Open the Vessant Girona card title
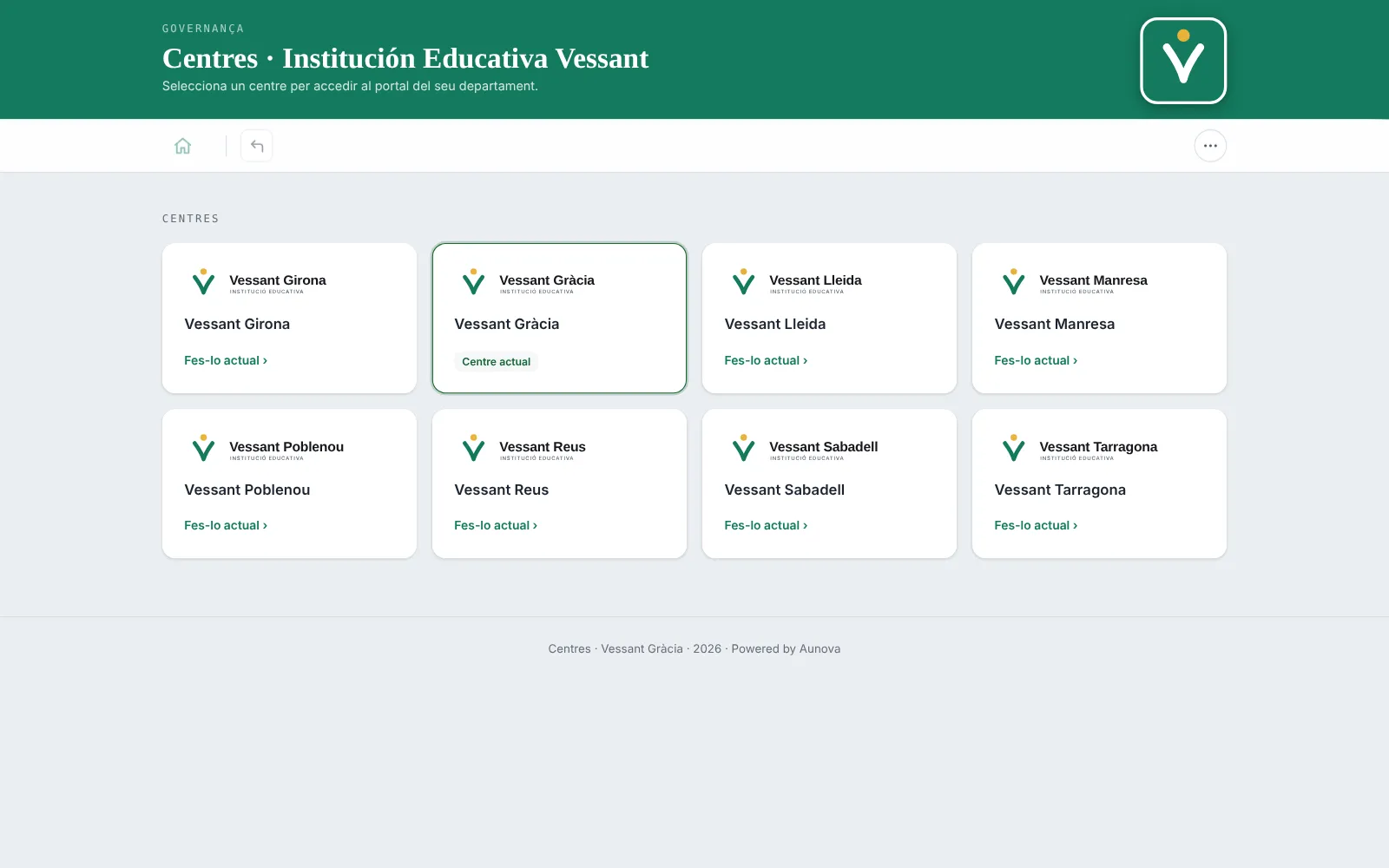1389x868 pixels. point(237,324)
